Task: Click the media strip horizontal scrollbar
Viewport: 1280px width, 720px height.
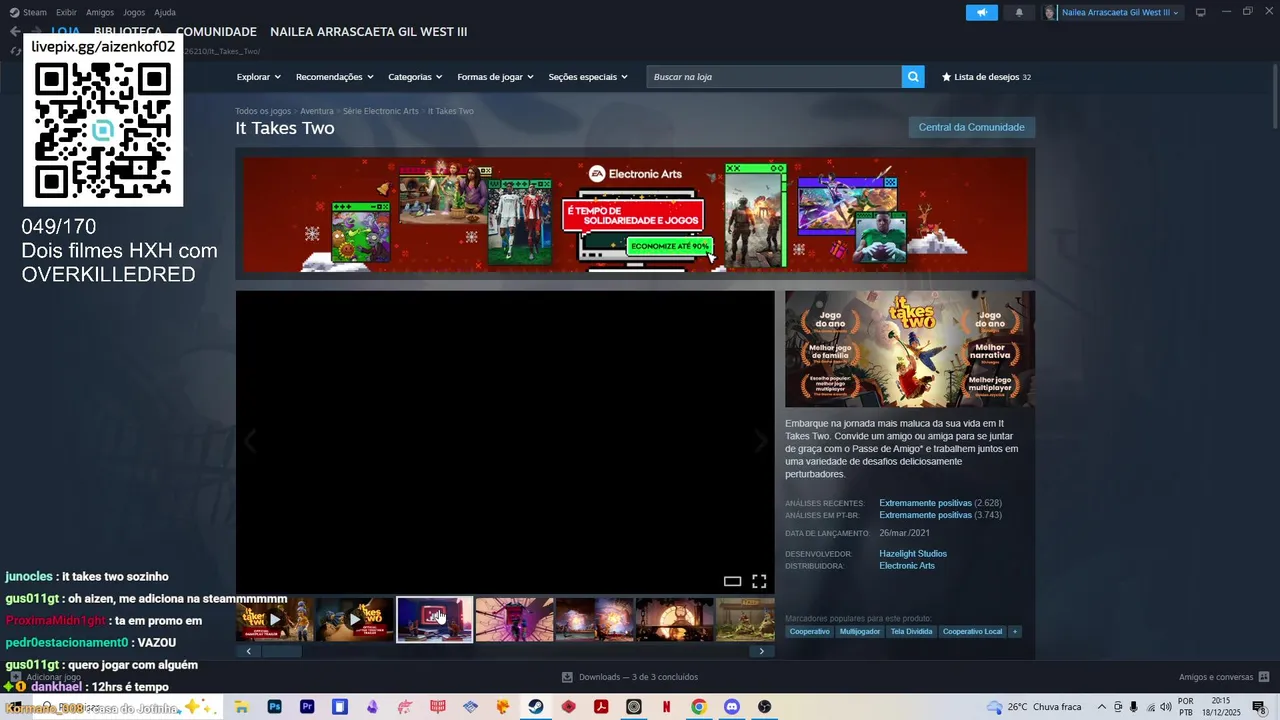Action: (x=505, y=651)
